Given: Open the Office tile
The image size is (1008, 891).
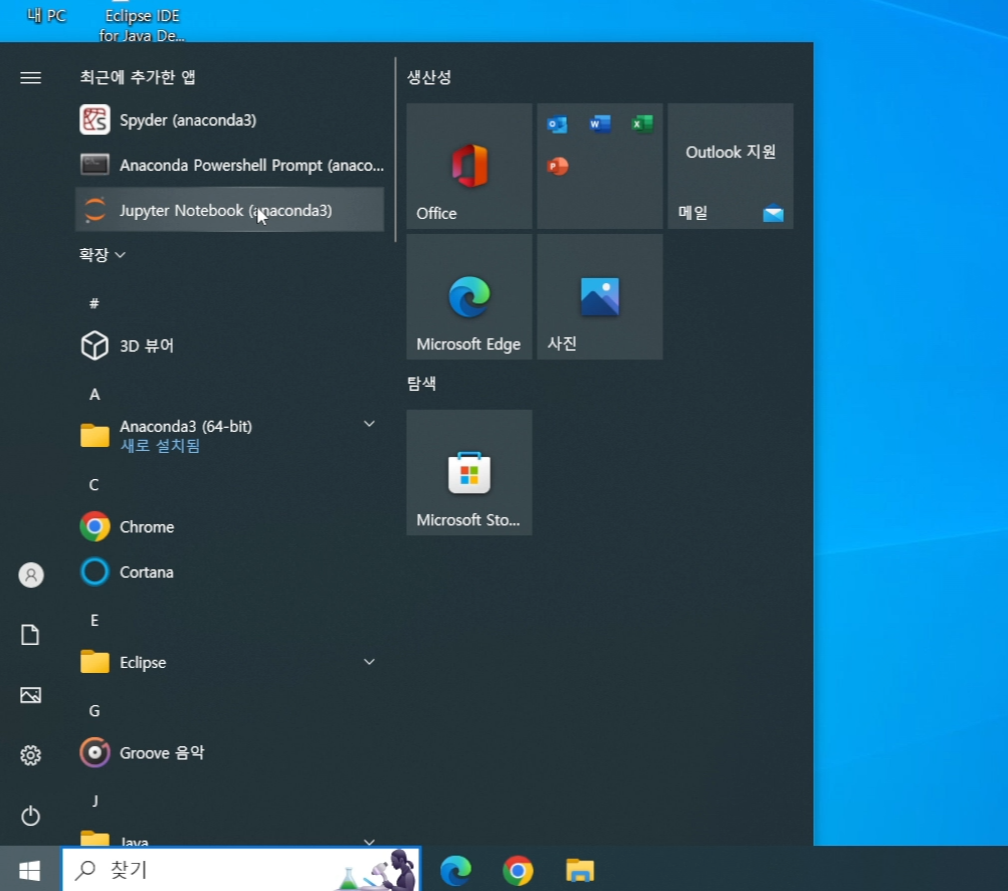Looking at the screenshot, I should click(x=469, y=166).
